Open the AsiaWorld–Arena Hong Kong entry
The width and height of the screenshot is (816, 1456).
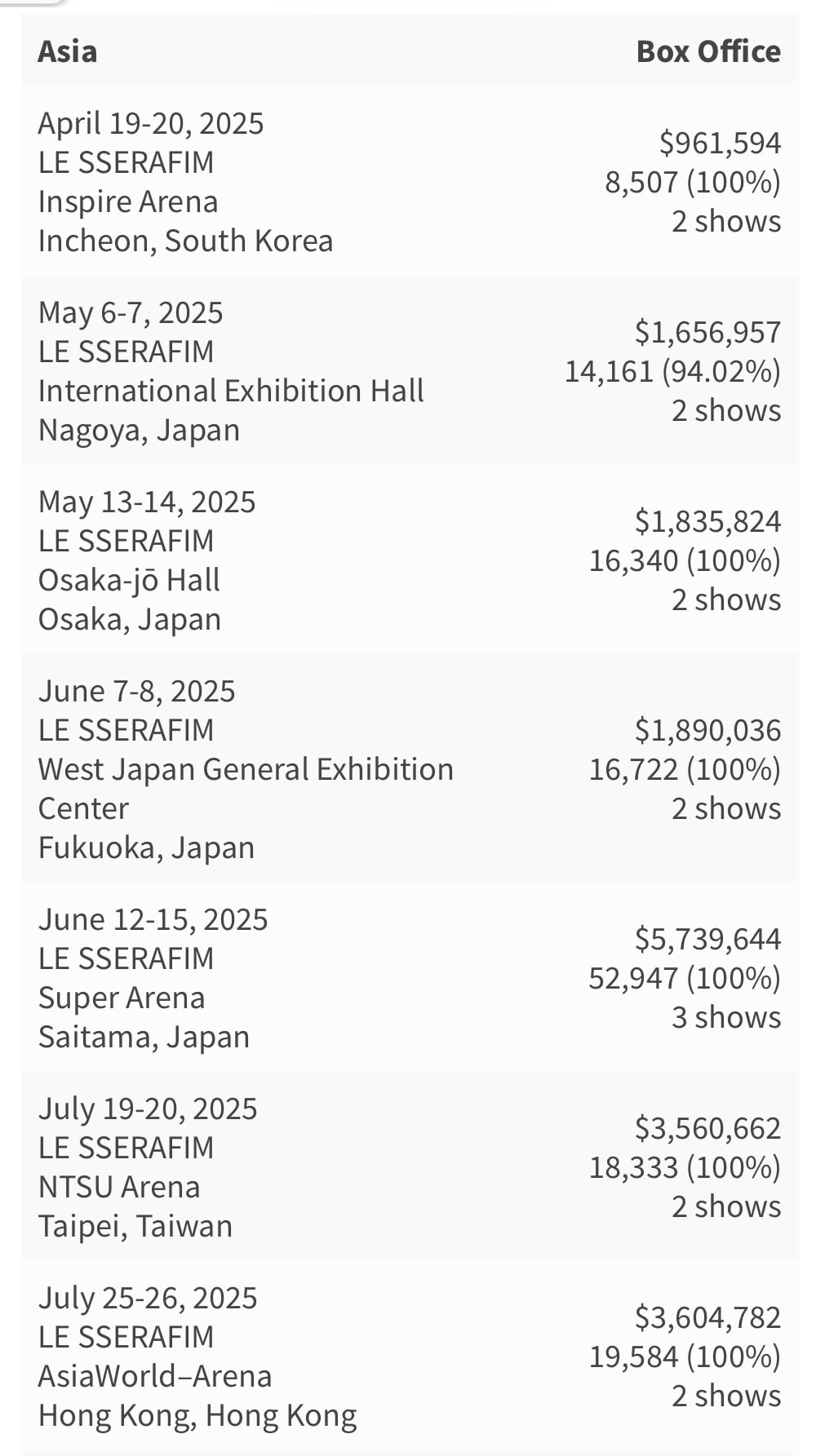click(155, 1376)
